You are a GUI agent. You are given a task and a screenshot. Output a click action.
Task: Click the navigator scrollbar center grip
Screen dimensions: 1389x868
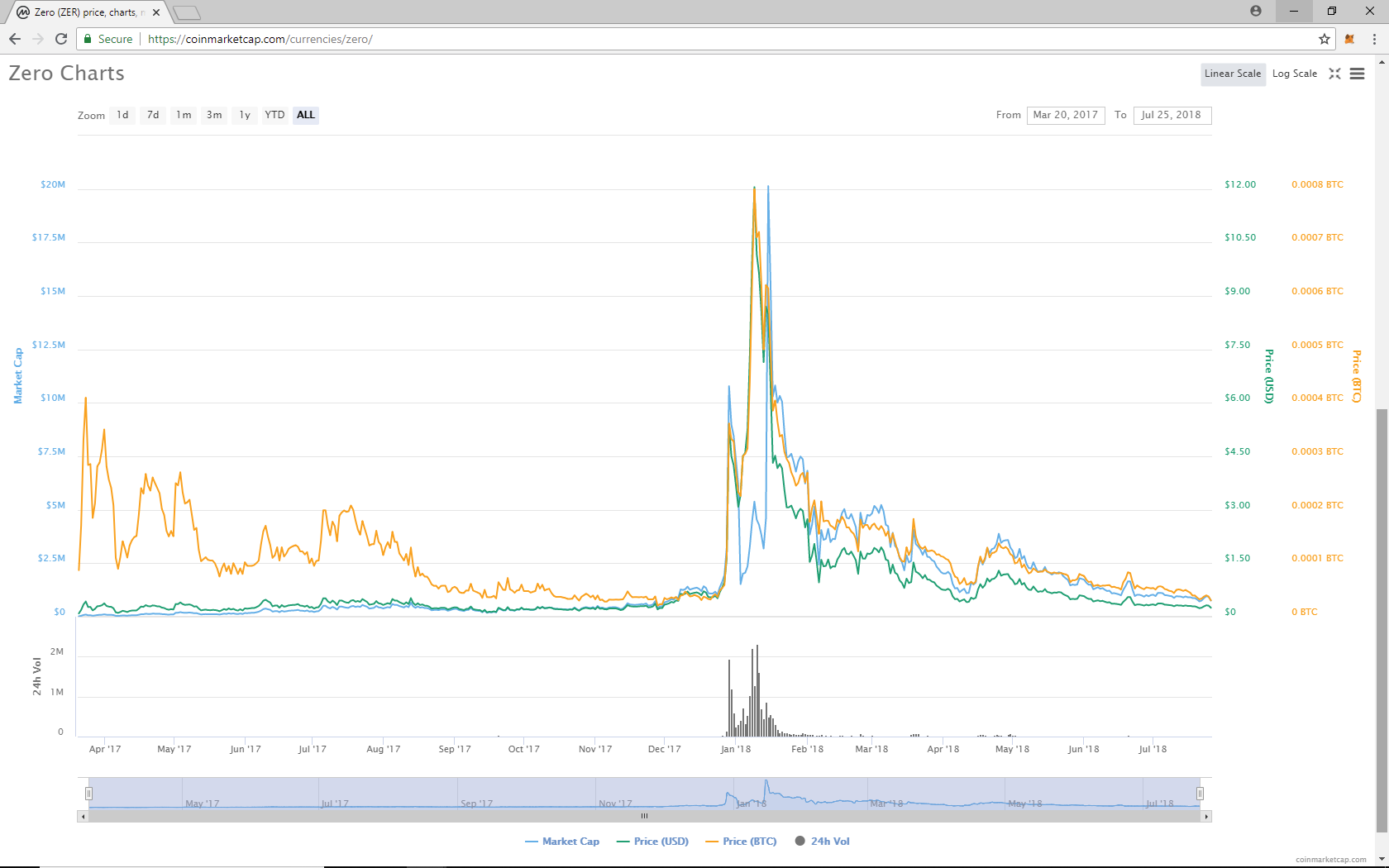pos(644,816)
